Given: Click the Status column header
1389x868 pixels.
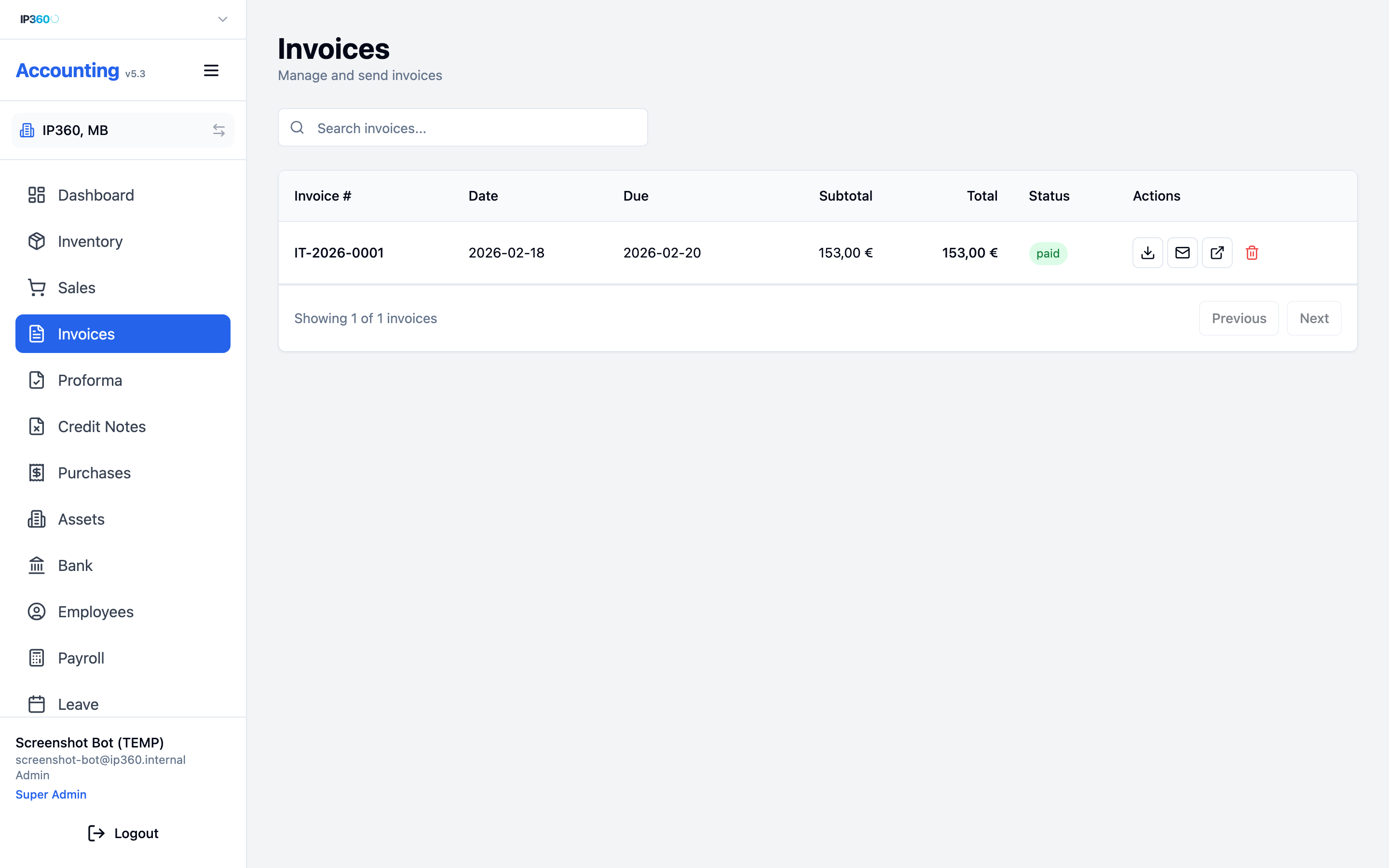Looking at the screenshot, I should pyautogui.click(x=1049, y=196).
